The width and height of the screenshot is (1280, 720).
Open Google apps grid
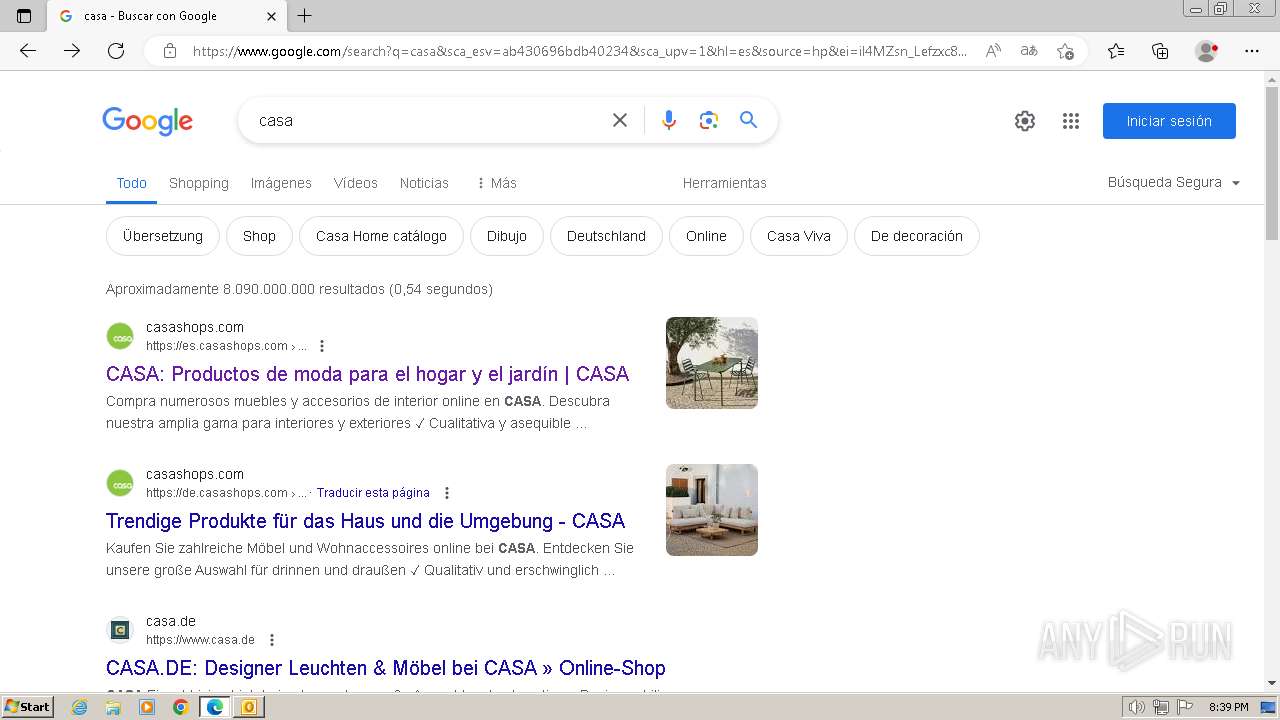tap(1071, 121)
